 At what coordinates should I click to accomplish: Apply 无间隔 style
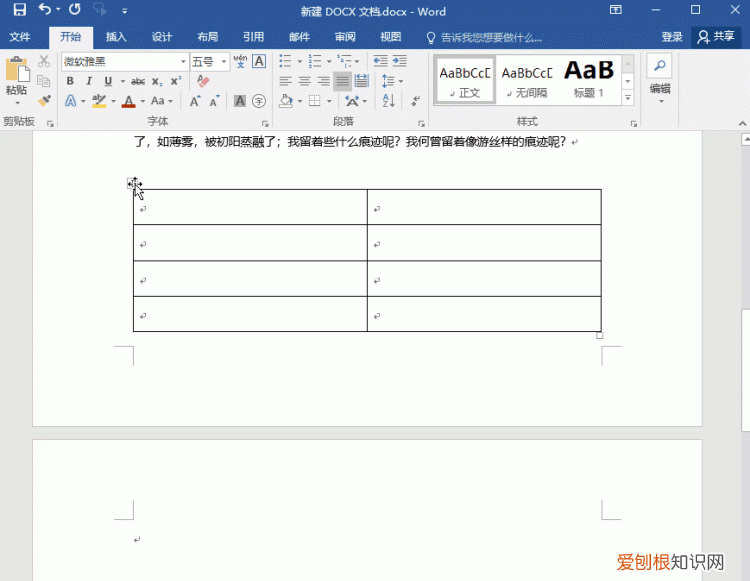click(527, 80)
